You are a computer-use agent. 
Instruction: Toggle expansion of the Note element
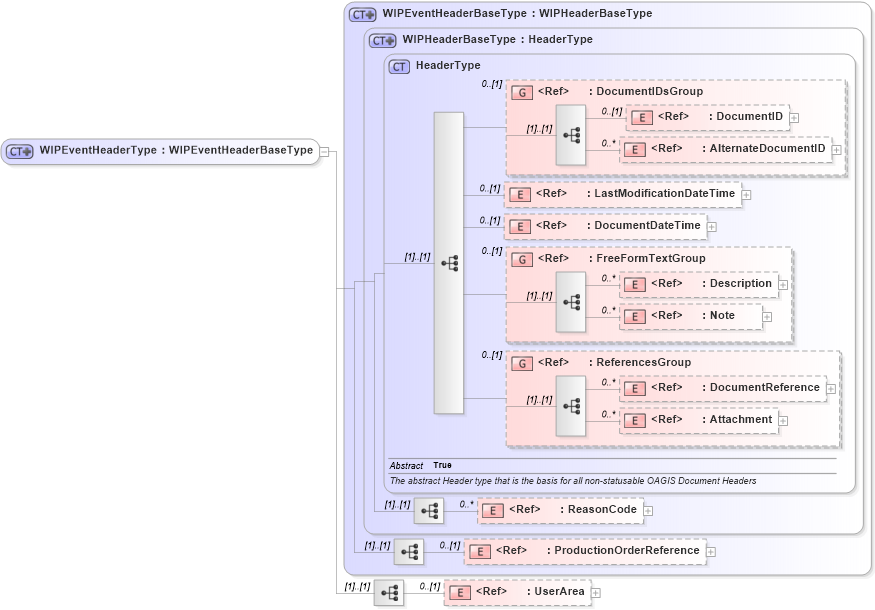[766, 316]
